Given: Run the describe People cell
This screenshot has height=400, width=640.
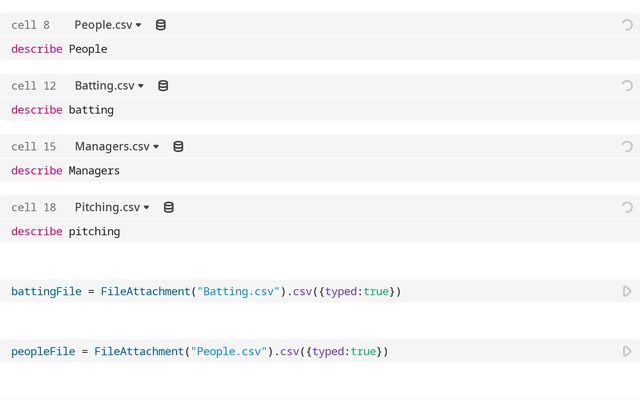Looking at the screenshot, I should pos(627,25).
